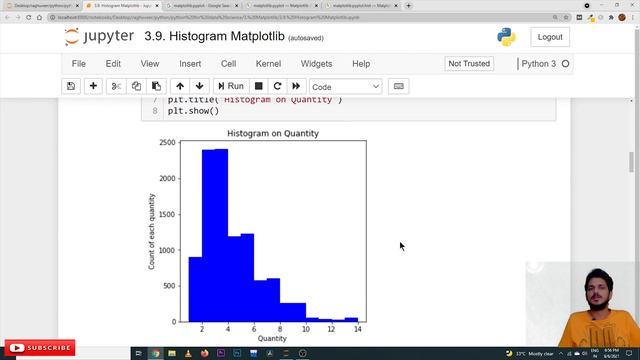Viewport: 640px width, 360px height.
Task: Click the Python logo in the header
Action: [x=506, y=37]
